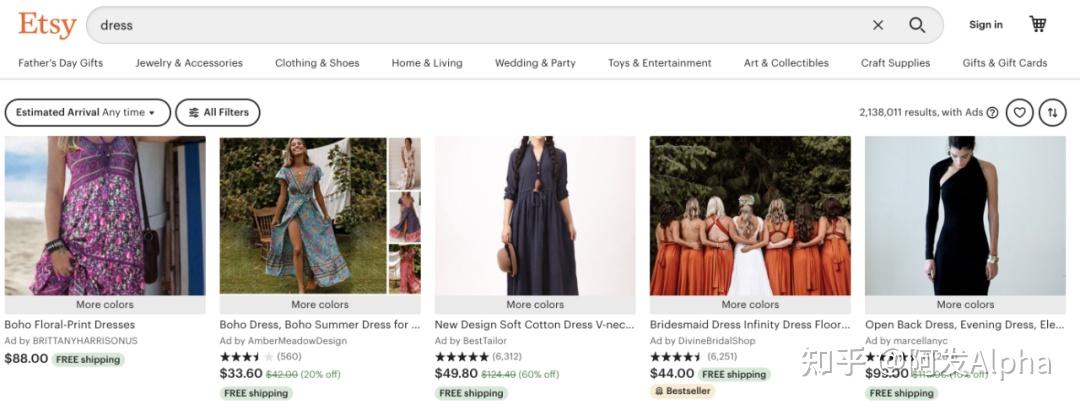This screenshot has width=1080, height=410.
Task: Open the Jewelry & Accessories category
Action: [x=189, y=63]
